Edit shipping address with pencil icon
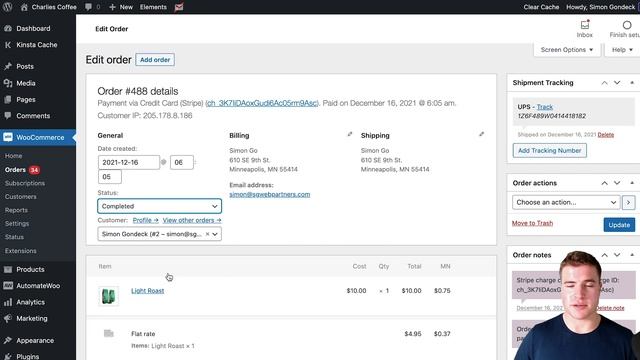The image size is (640, 360). pyautogui.click(x=482, y=134)
